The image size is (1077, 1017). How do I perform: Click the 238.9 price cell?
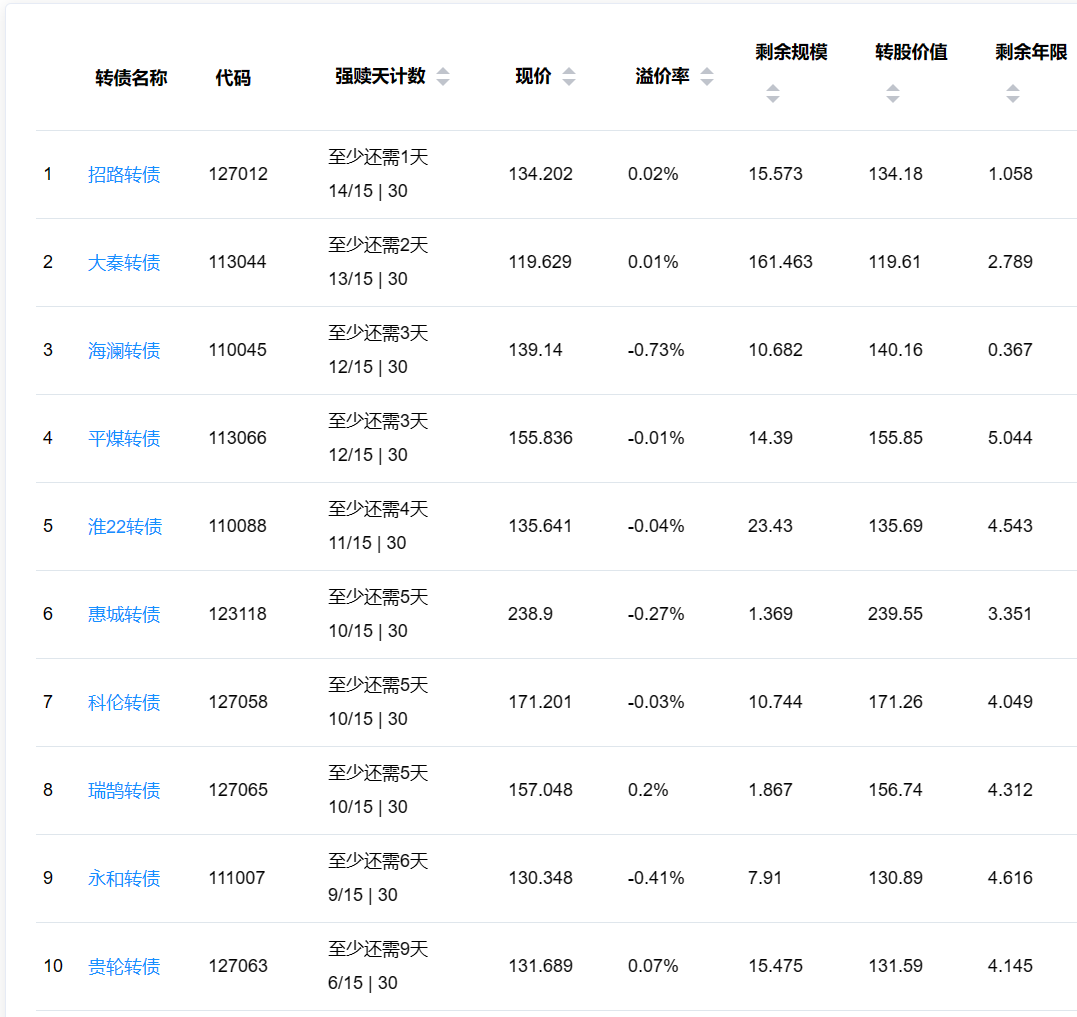click(x=530, y=614)
